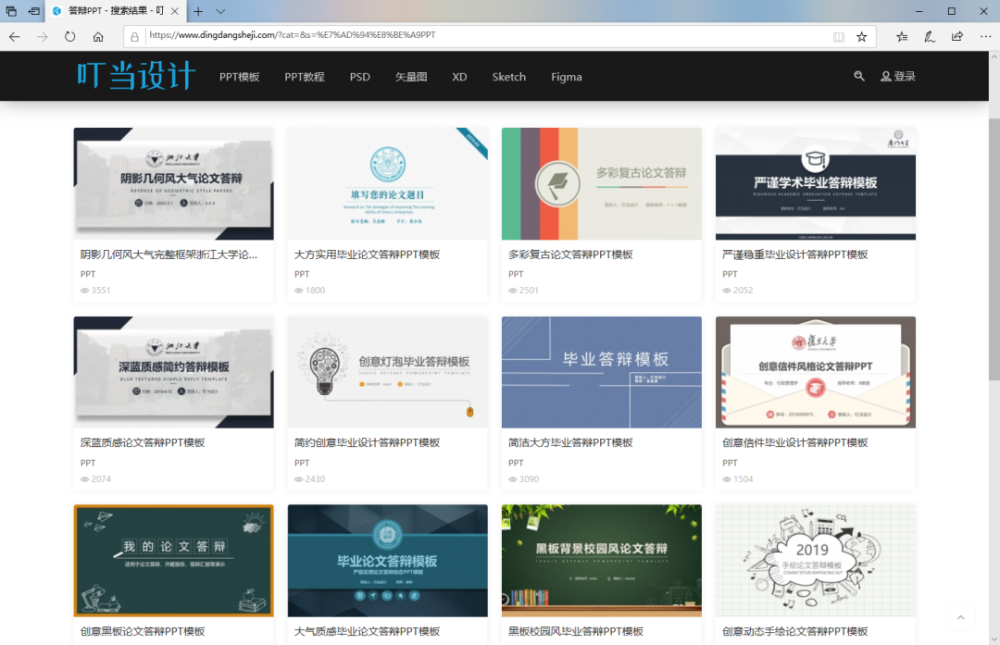Refresh the current page
Image resolution: width=1000 pixels, height=645 pixels.
[x=70, y=37]
